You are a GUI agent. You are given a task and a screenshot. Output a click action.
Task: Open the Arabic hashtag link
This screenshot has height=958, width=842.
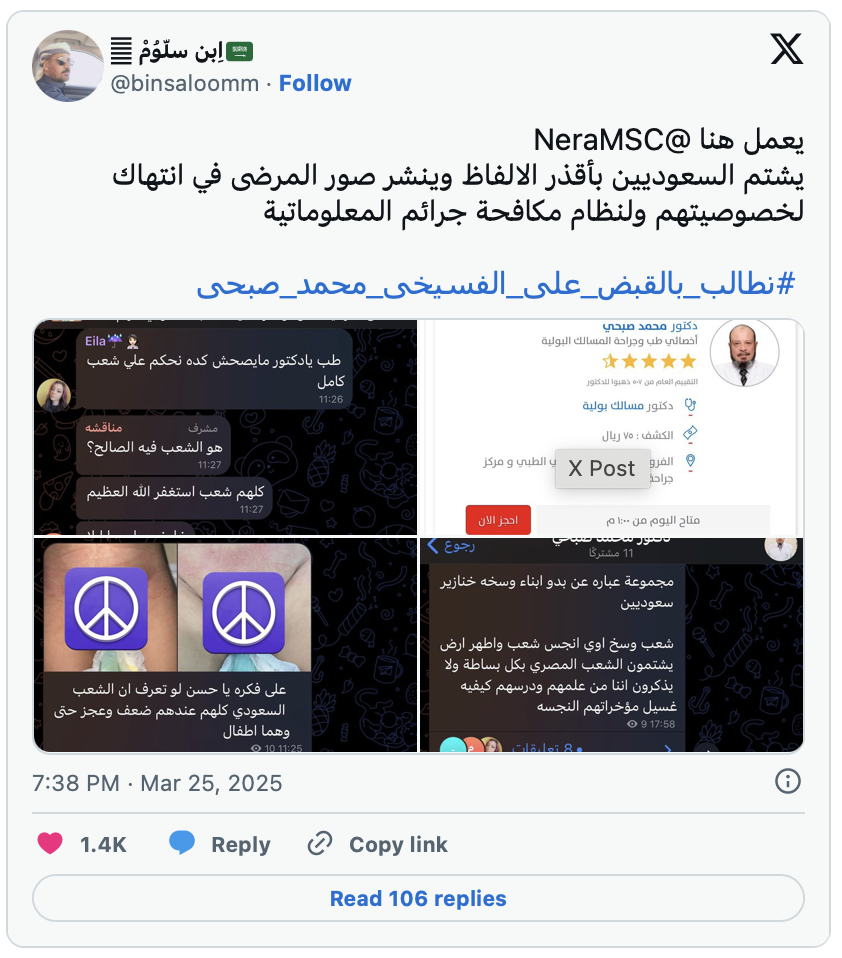[496, 285]
